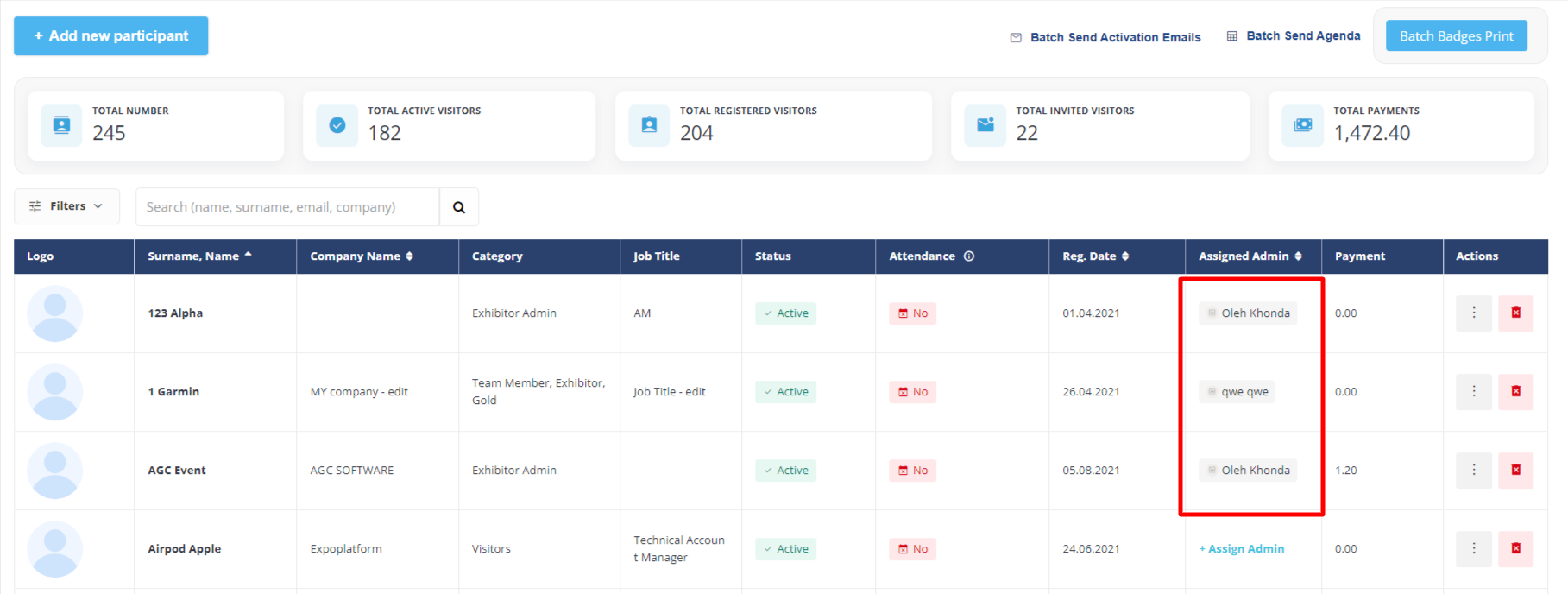Sort by Assigned Admin column header
This screenshot has height=594, width=1568.
click(1250, 256)
